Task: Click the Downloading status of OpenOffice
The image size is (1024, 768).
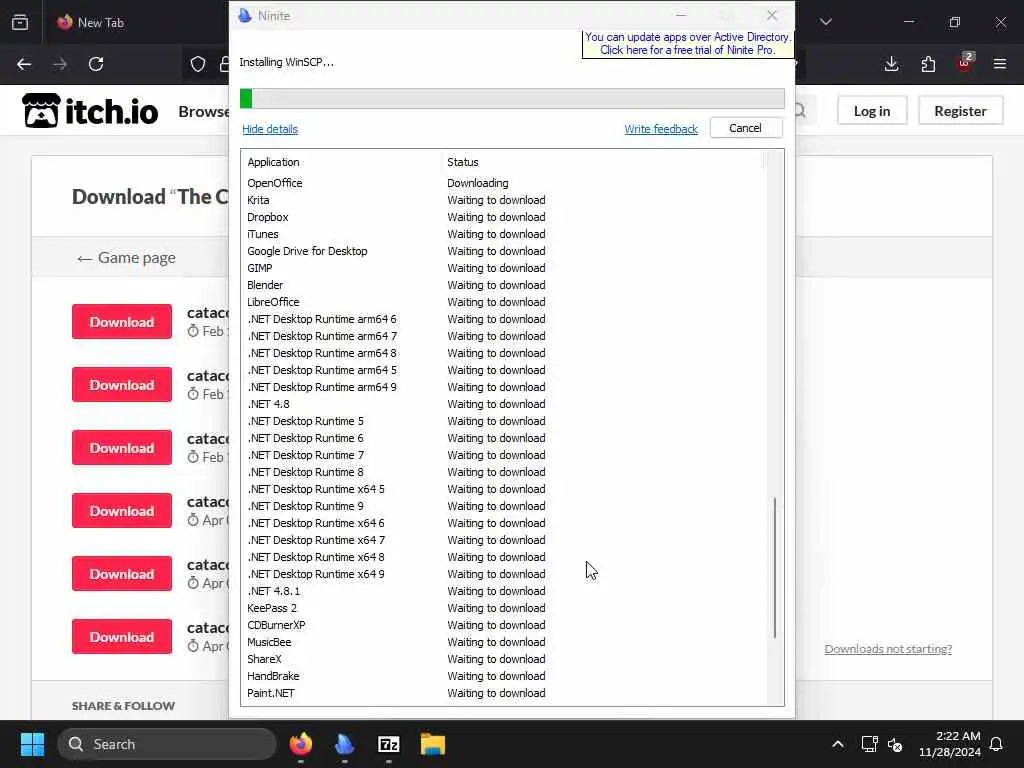Action: coord(477,183)
